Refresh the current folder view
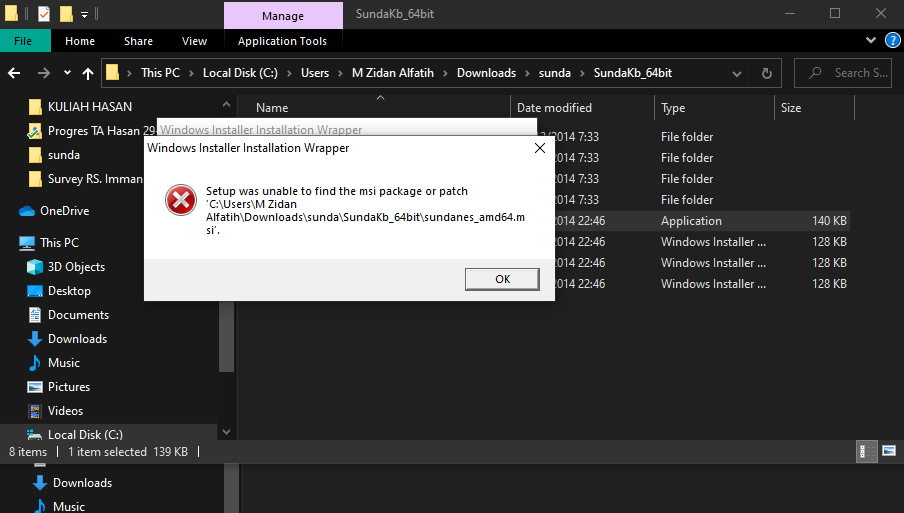 [766, 73]
